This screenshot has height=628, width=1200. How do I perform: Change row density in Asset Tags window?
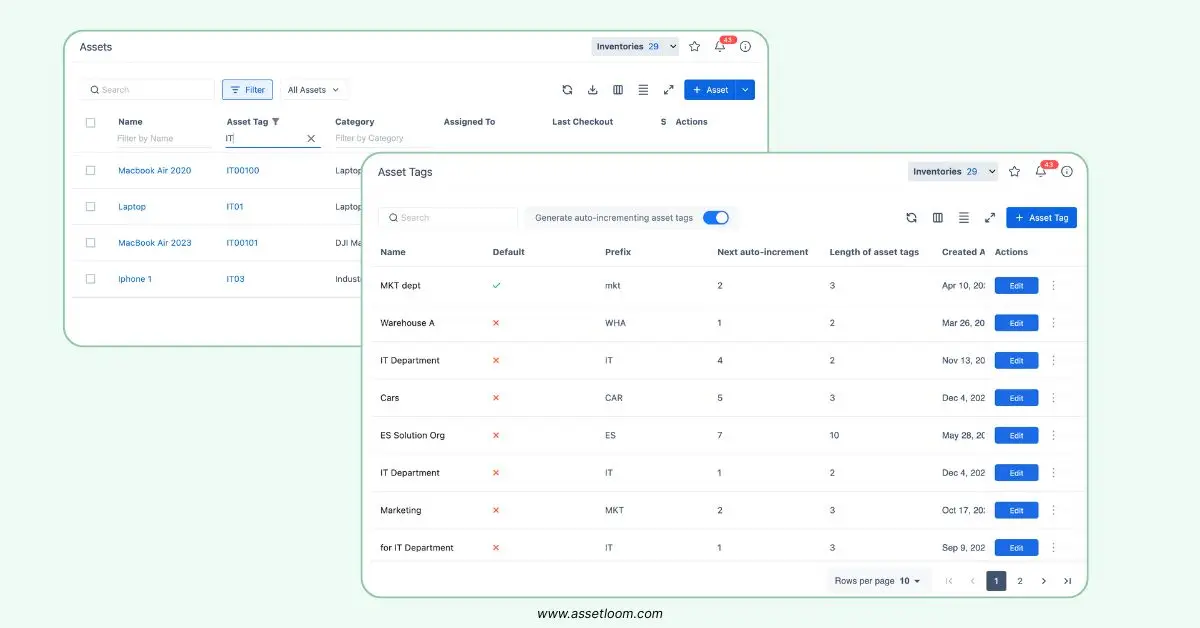pyautogui.click(x=964, y=217)
